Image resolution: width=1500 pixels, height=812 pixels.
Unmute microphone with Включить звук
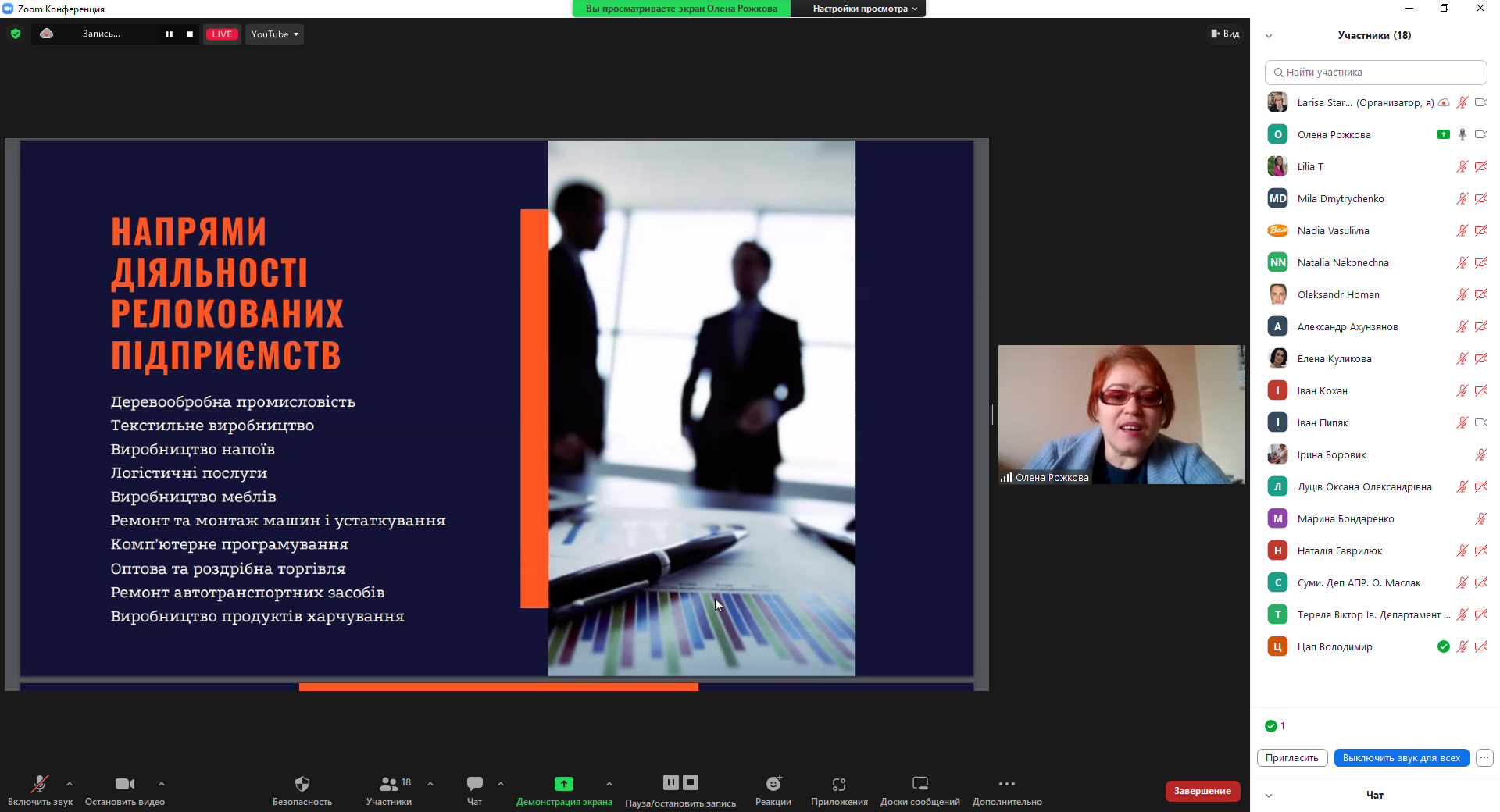[x=40, y=790]
